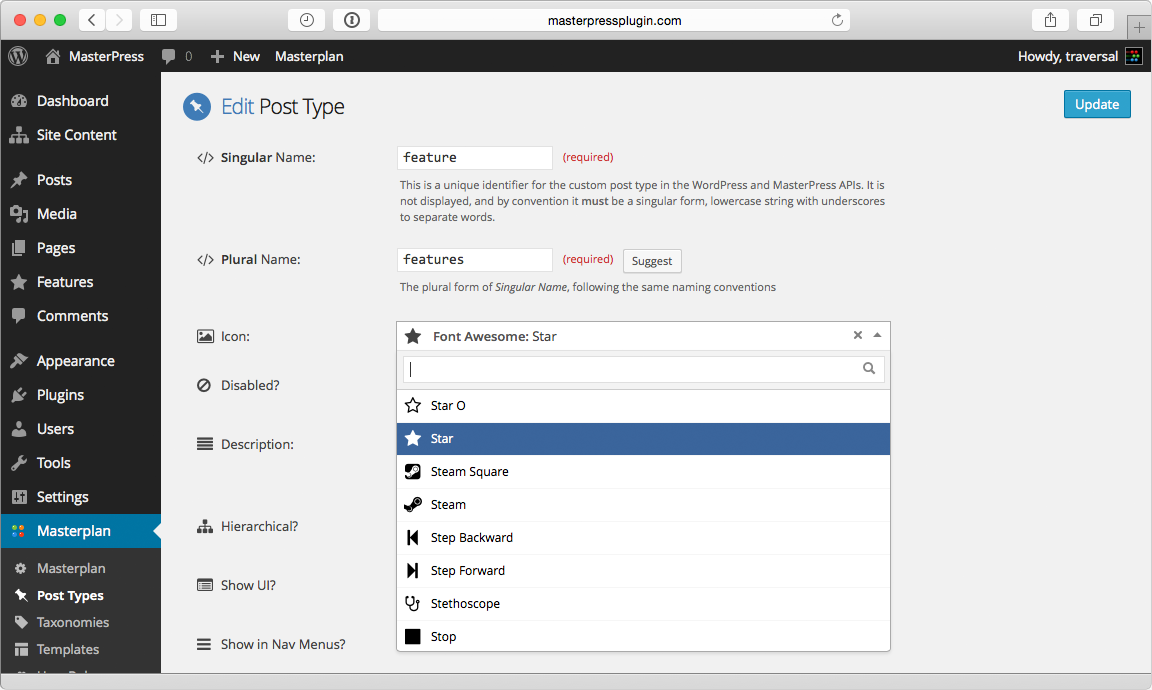The height and width of the screenshot is (690, 1152).
Task: Open Taxonomies in sidebar submenu
Action: tap(73, 622)
